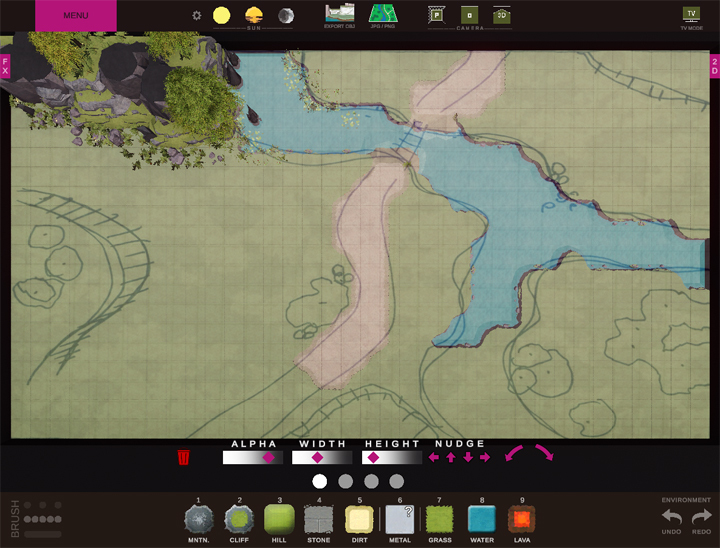720x548 pixels.
Task: Delete with the red trash can icon
Action: (x=183, y=458)
